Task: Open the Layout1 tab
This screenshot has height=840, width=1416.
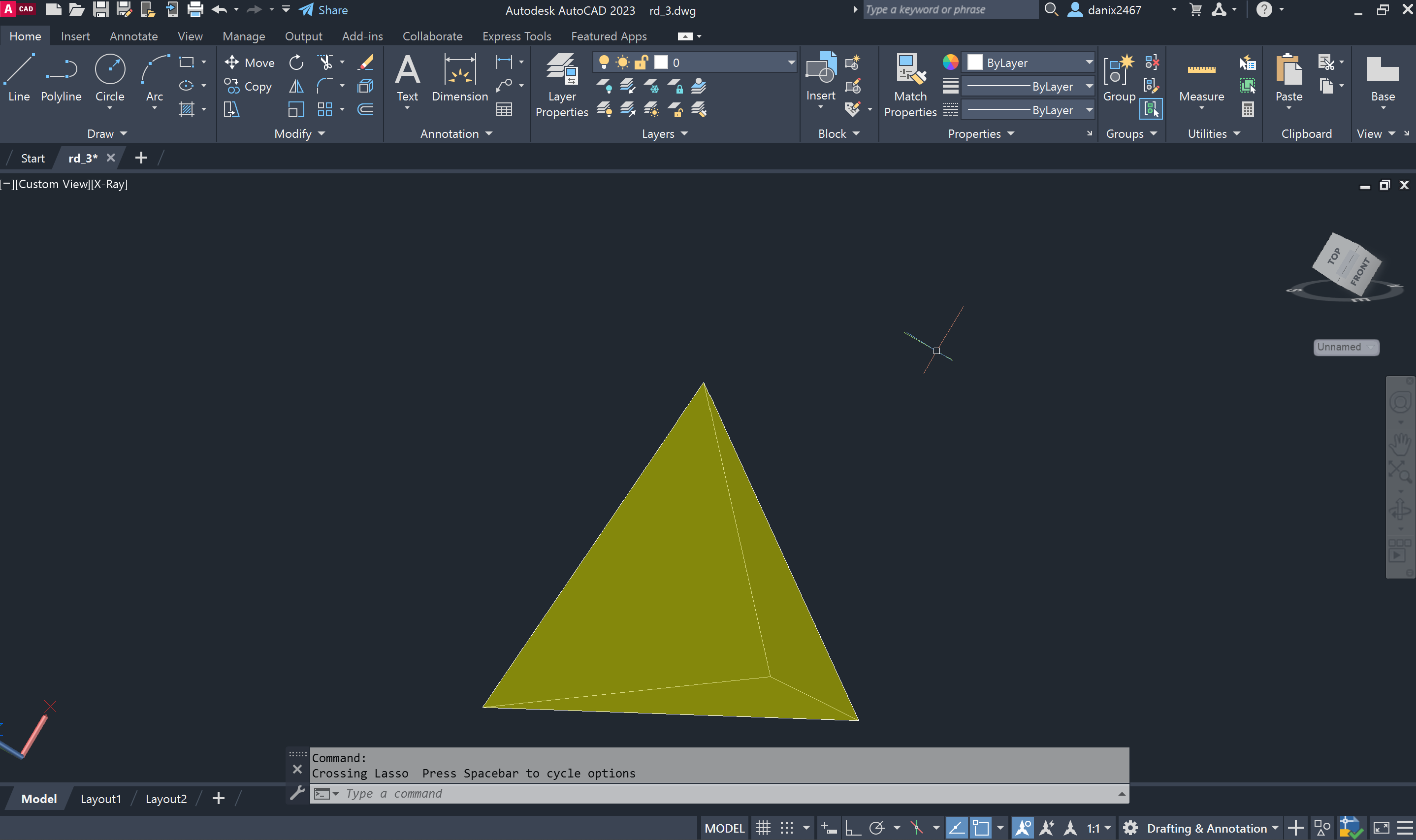Action: (x=101, y=799)
